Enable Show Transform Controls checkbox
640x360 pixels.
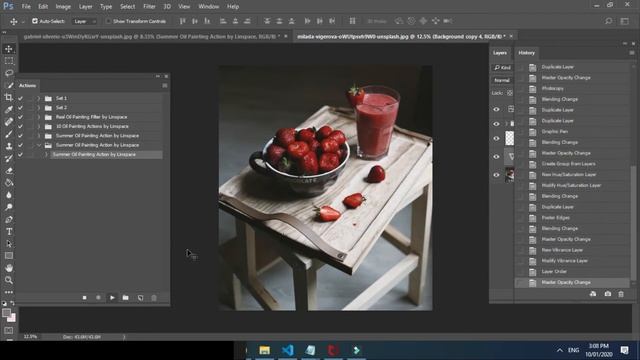(x=108, y=21)
